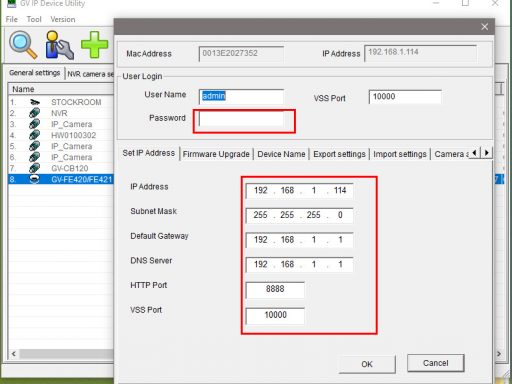Select GV-CB120 in device list
The height and width of the screenshot is (384, 512).
click(61, 168)
